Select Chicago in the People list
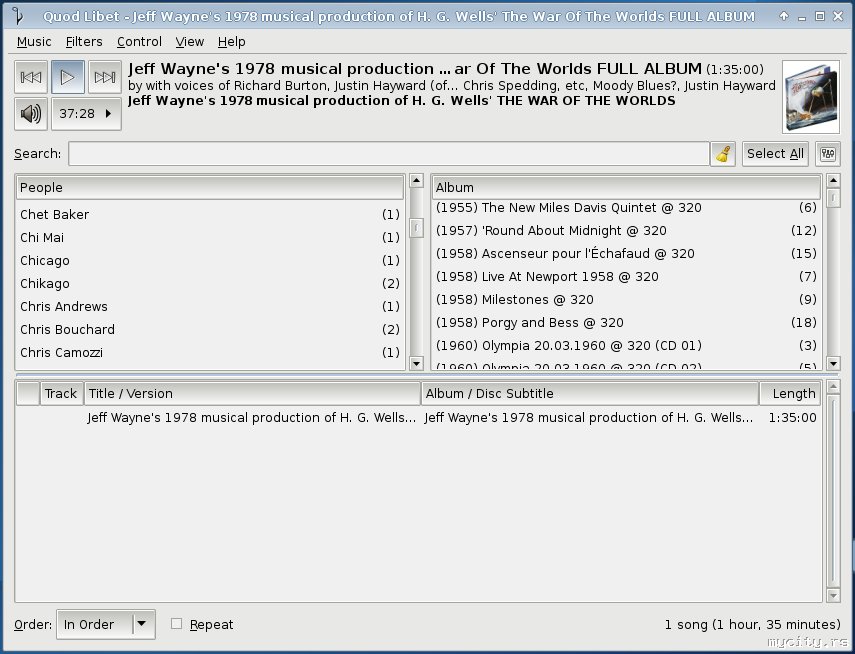Image resolution: width=855 pixels, height=654 pixels. (x=210, y=261)
